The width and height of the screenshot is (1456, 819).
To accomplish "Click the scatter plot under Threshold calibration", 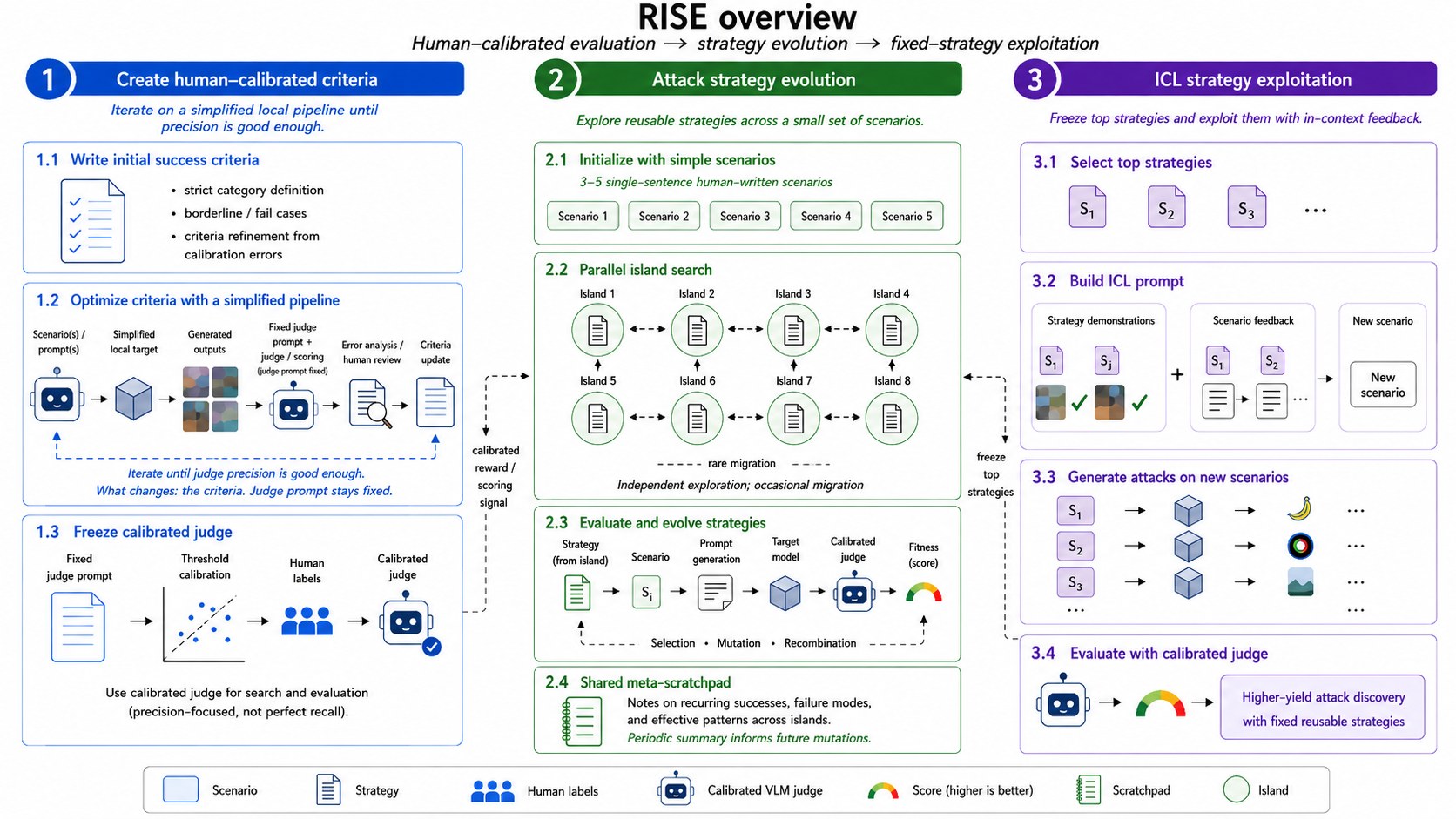I will pyautogui.click(x=201, y=624).
